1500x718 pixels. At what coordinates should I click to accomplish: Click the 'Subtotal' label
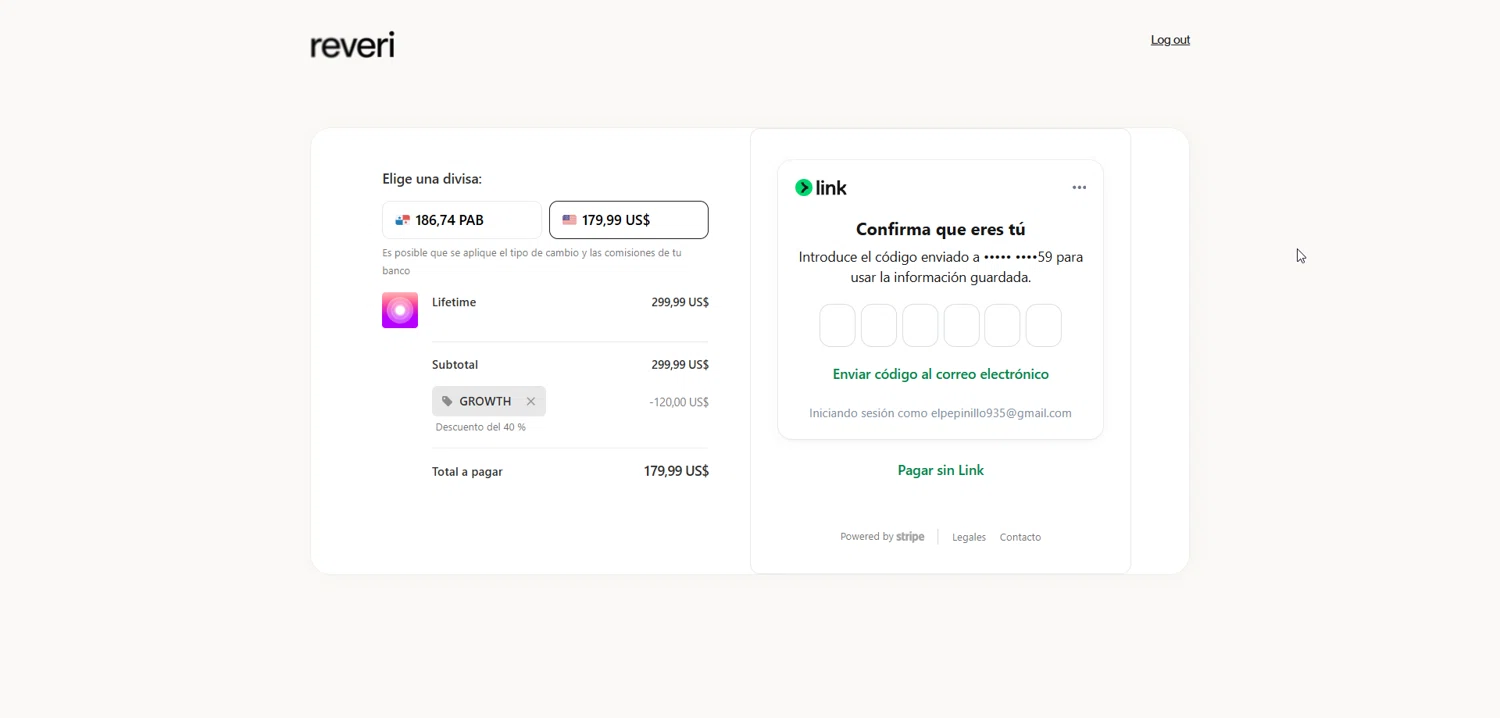click(455, 365)
